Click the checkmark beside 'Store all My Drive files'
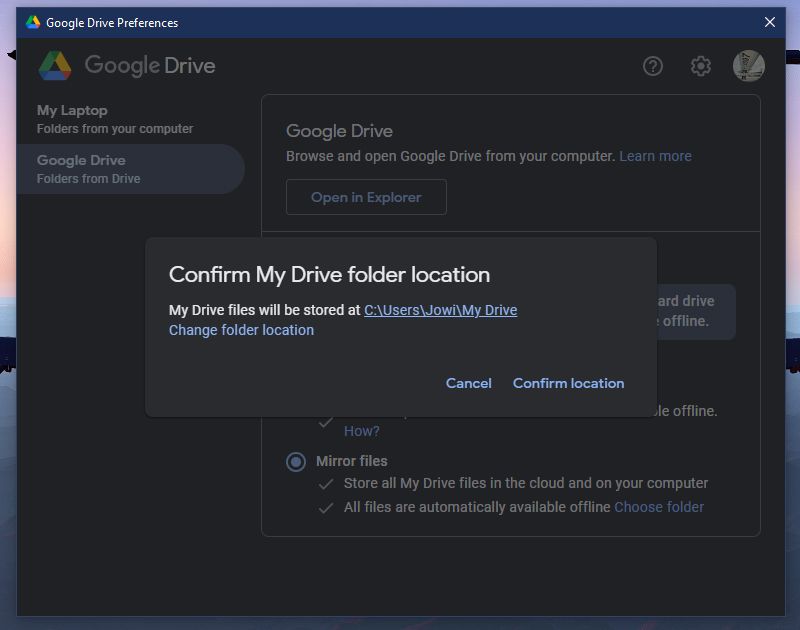Image resolution: width=800 pixels, height=630 pixels. 325,482
